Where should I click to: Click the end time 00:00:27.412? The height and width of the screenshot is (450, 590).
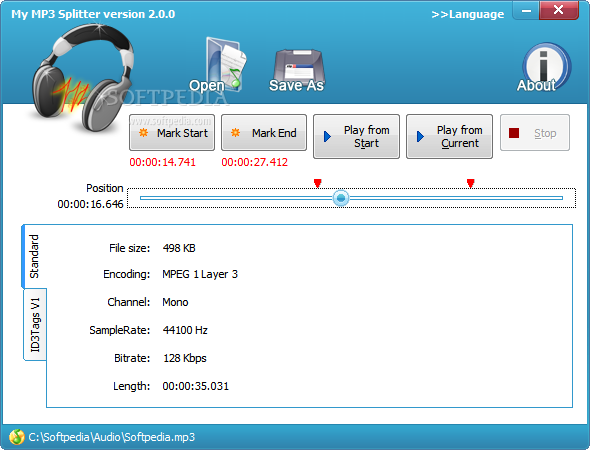tap(255, 162)
